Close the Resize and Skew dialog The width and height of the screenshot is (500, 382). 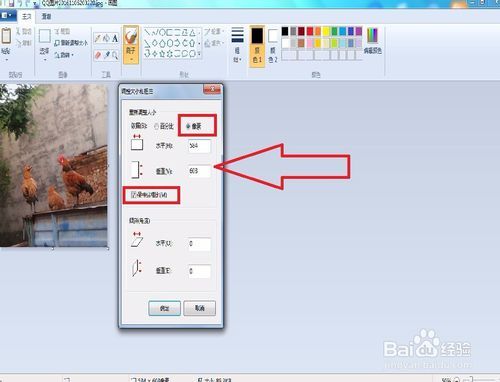point(212,89)
